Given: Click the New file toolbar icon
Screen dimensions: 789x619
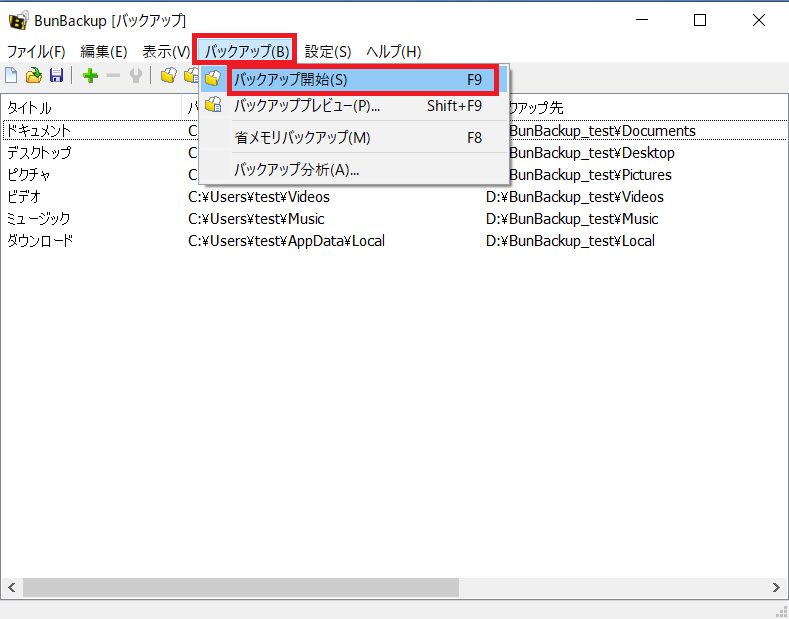Looking at the screenshot, I should pos(11,76).
